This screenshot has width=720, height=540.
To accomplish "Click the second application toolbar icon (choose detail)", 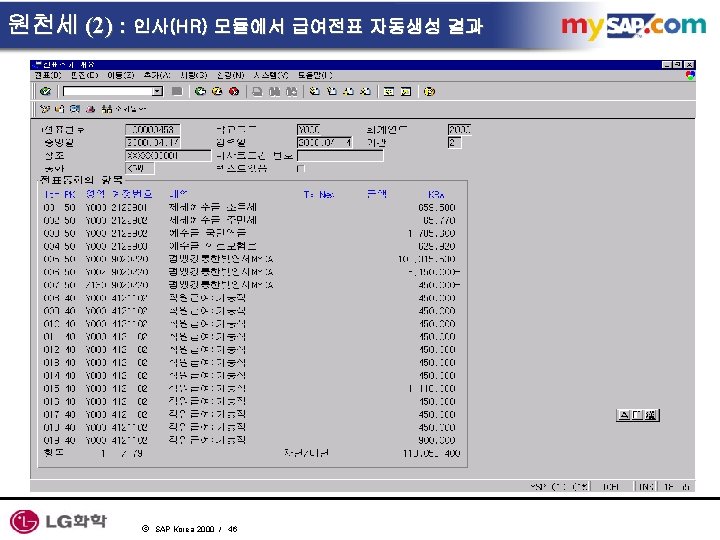I will click(x=60, y=109).
